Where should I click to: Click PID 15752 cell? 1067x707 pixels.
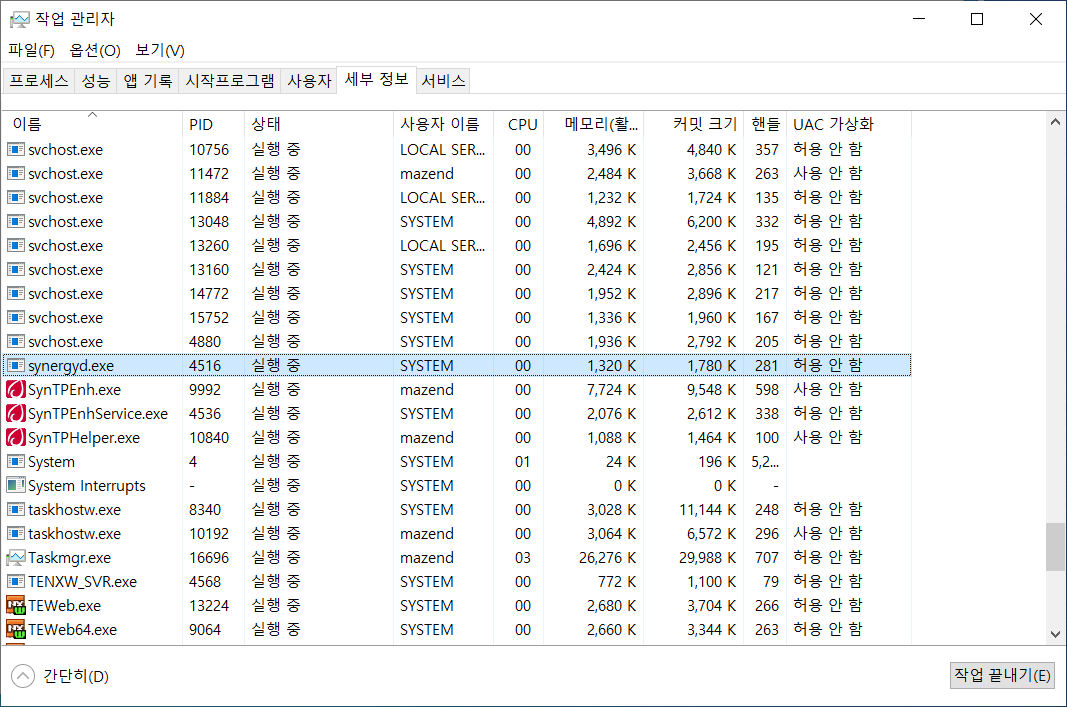(x=209, y=318)
